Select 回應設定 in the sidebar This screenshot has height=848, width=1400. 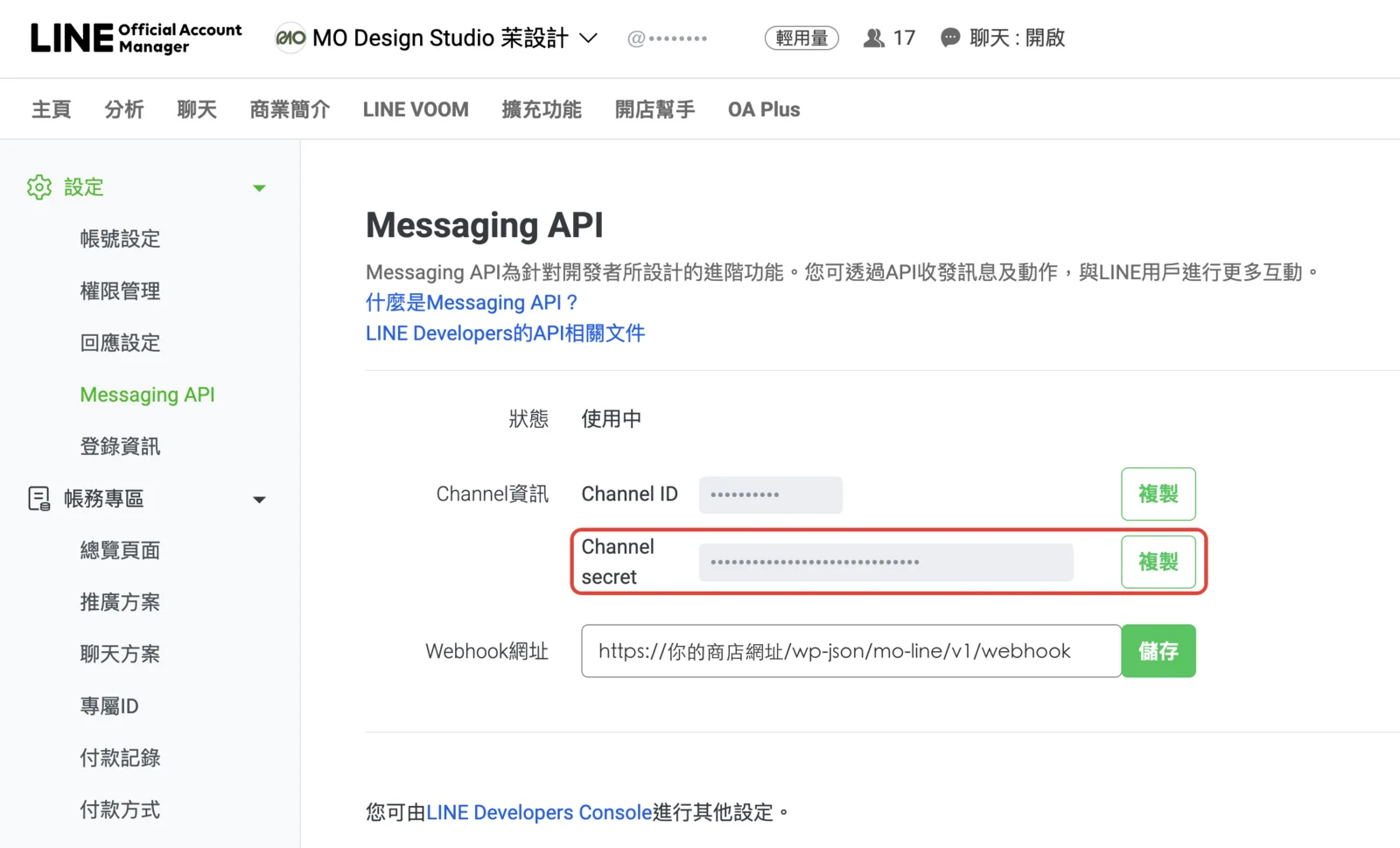(120, 343)
